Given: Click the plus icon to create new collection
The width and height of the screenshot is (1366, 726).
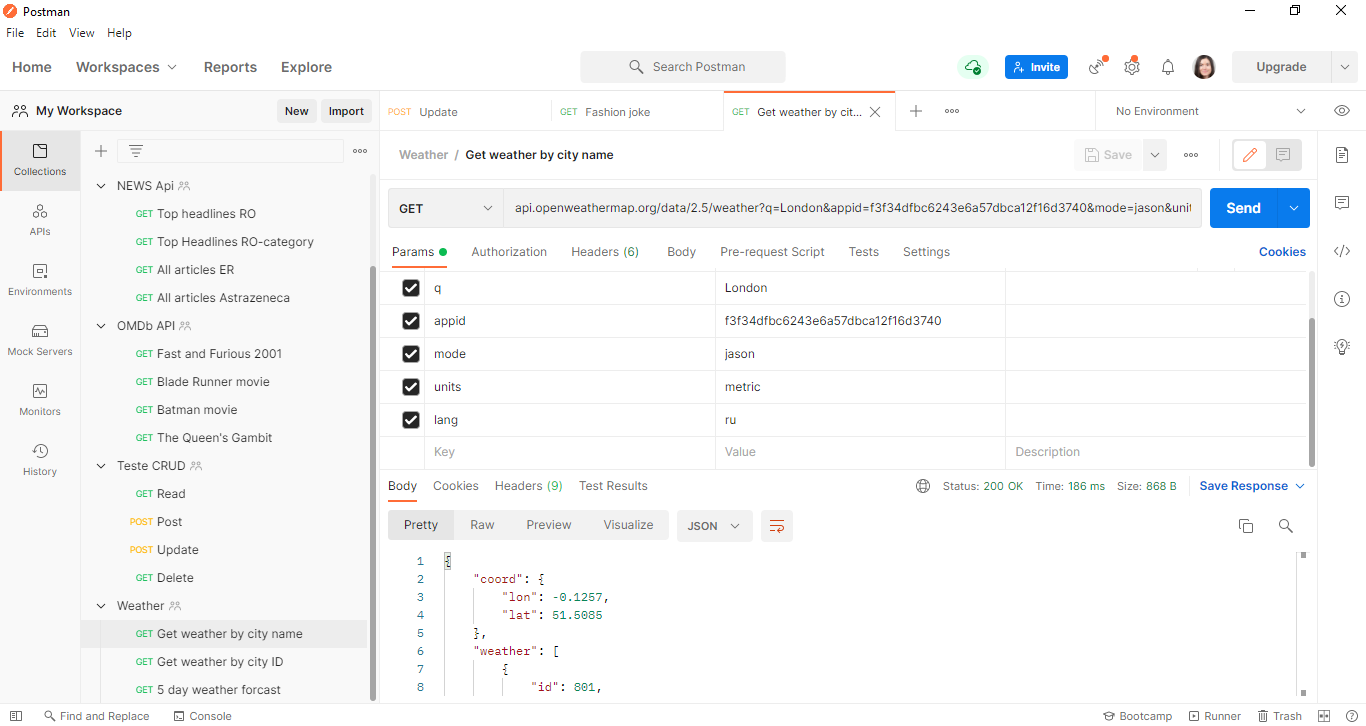Looking at the screenshot, I should coord(100,151).
